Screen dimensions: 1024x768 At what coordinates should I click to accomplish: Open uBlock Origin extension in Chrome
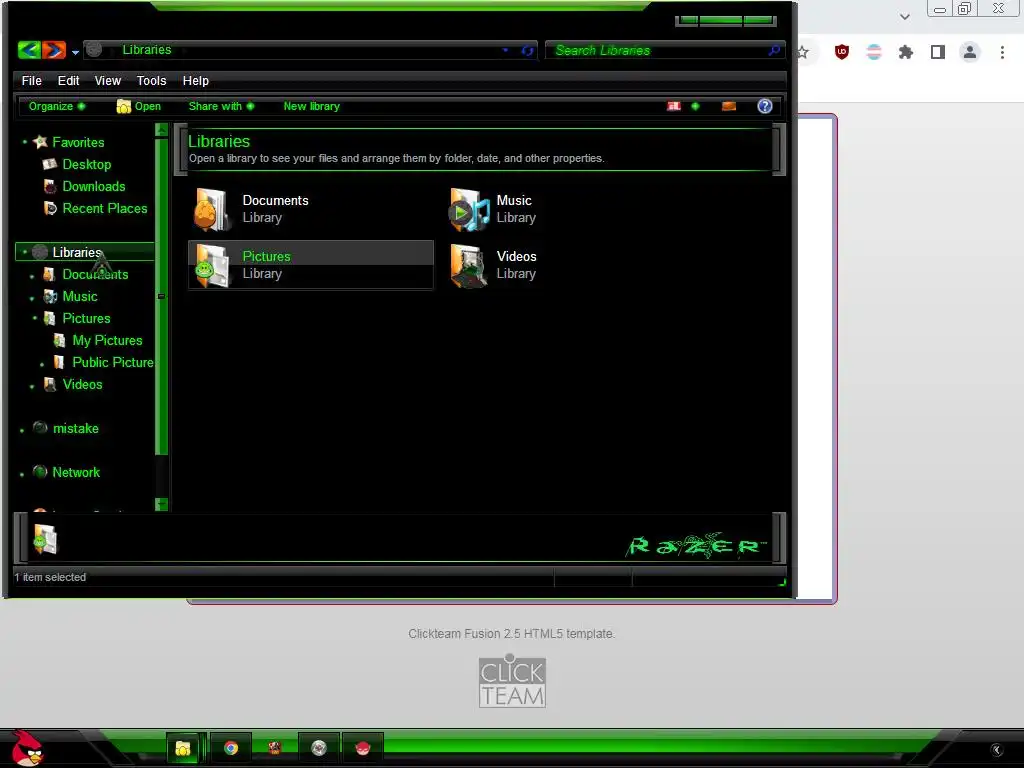click(842, 52)
